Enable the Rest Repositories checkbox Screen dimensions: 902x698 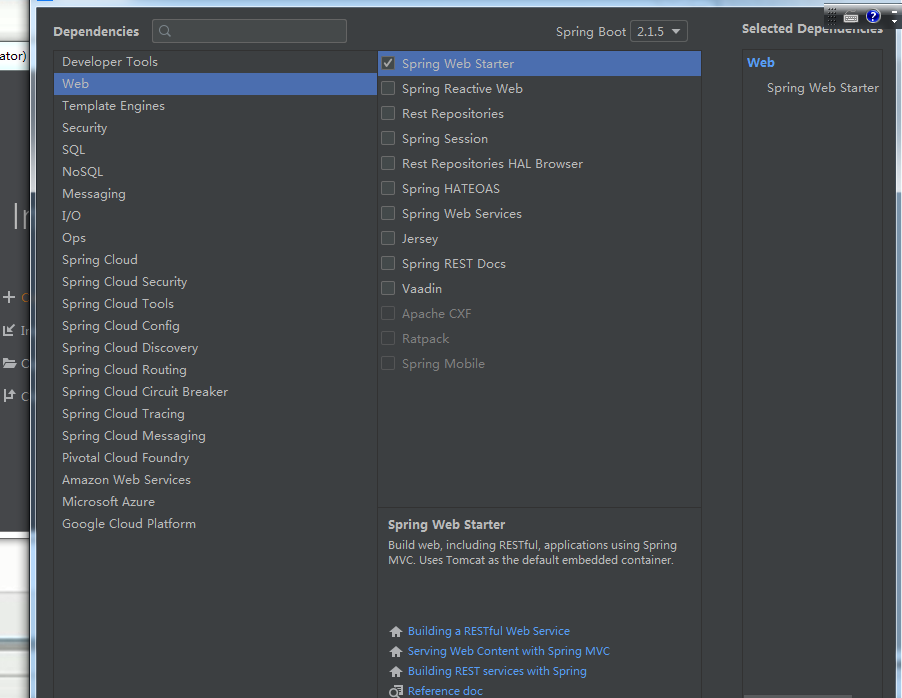(388, 113)
